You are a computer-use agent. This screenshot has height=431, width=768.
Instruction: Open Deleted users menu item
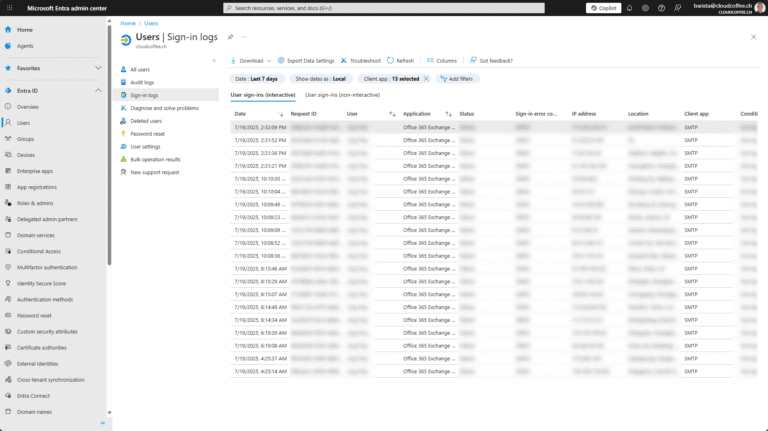(x=146, y=121)
